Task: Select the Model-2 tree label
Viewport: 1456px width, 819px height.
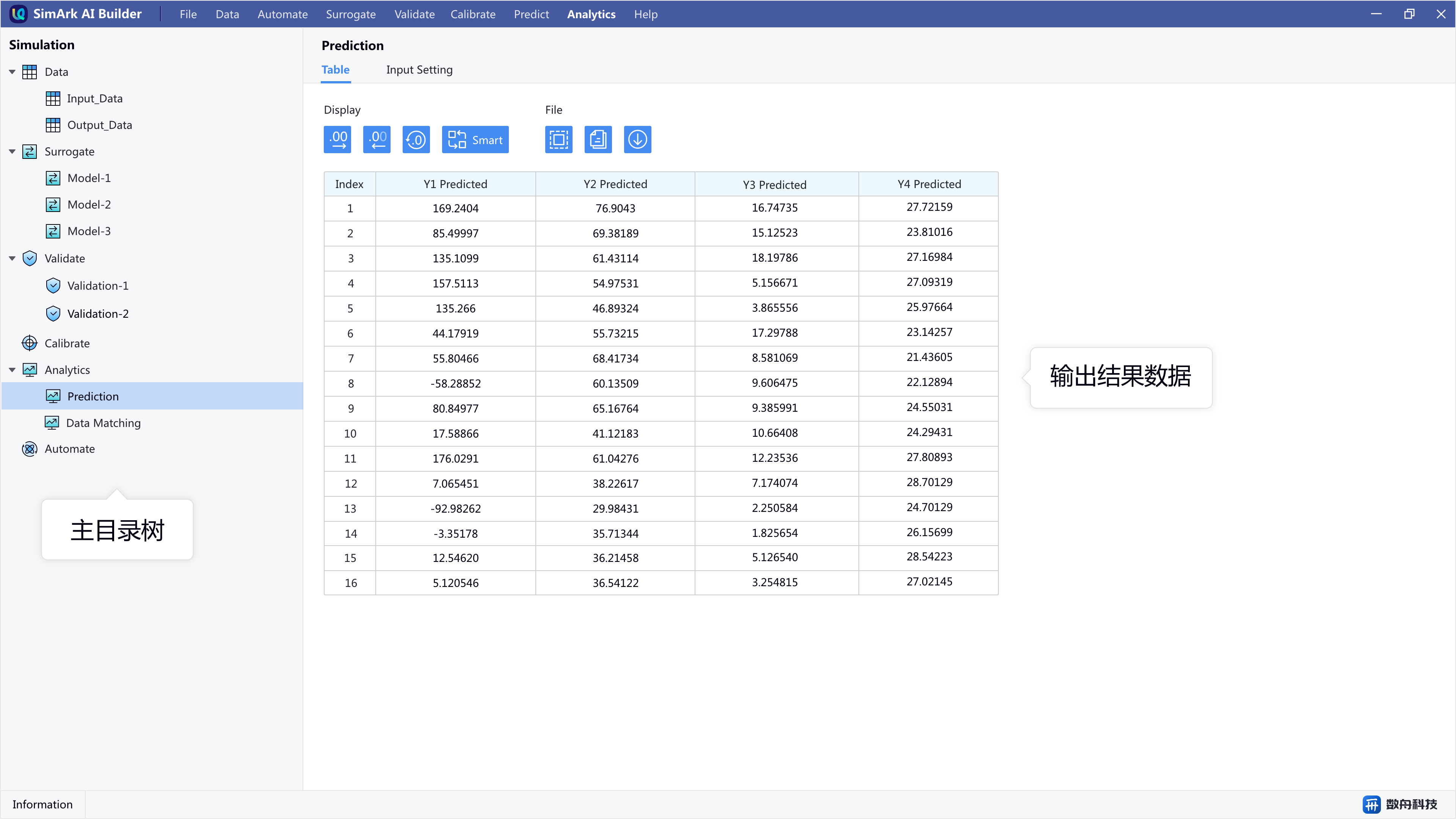Action: point(89,205)
